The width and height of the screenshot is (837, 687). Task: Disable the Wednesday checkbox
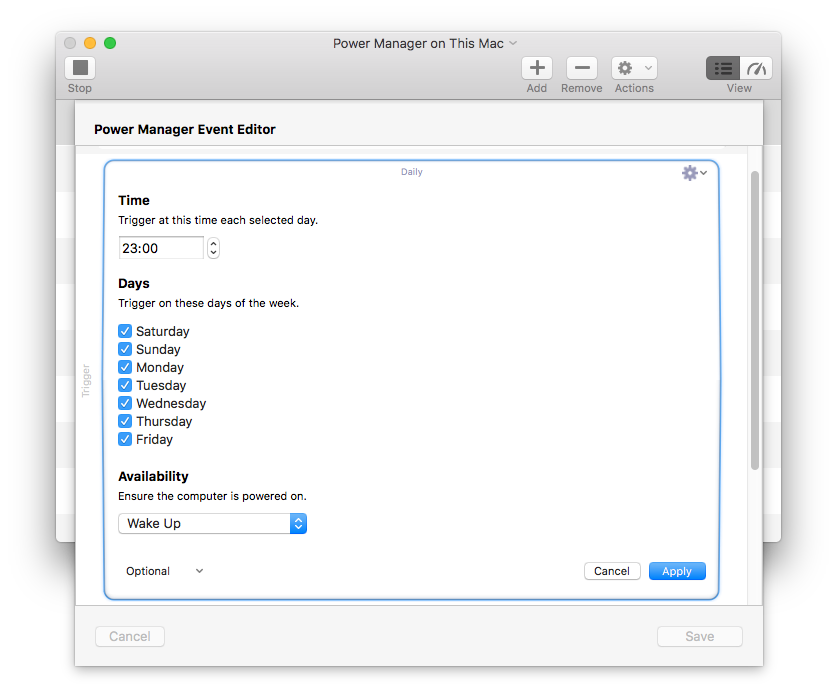click(125, 403)
